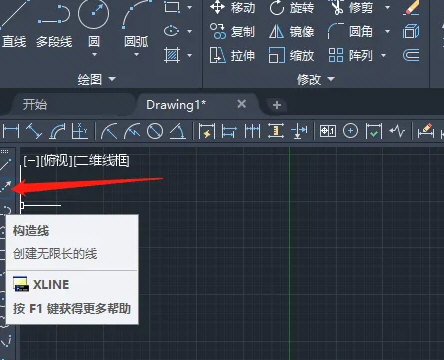Open the dropdown arrow beside Hatch icon
This screenshot has width=444, height=360.
189,55
